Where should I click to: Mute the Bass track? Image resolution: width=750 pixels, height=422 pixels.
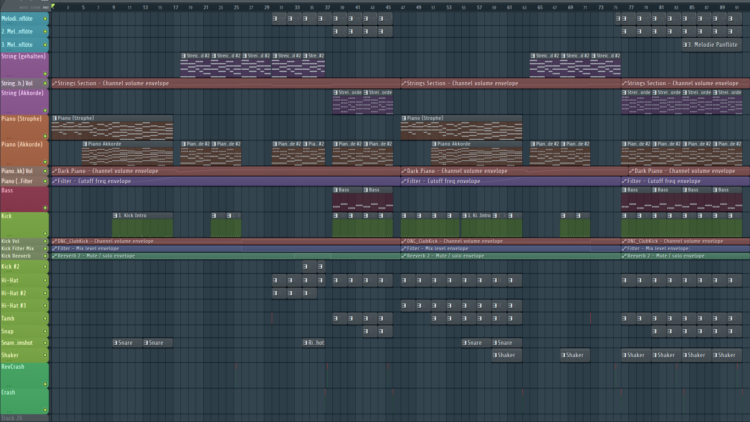[45, 208]
